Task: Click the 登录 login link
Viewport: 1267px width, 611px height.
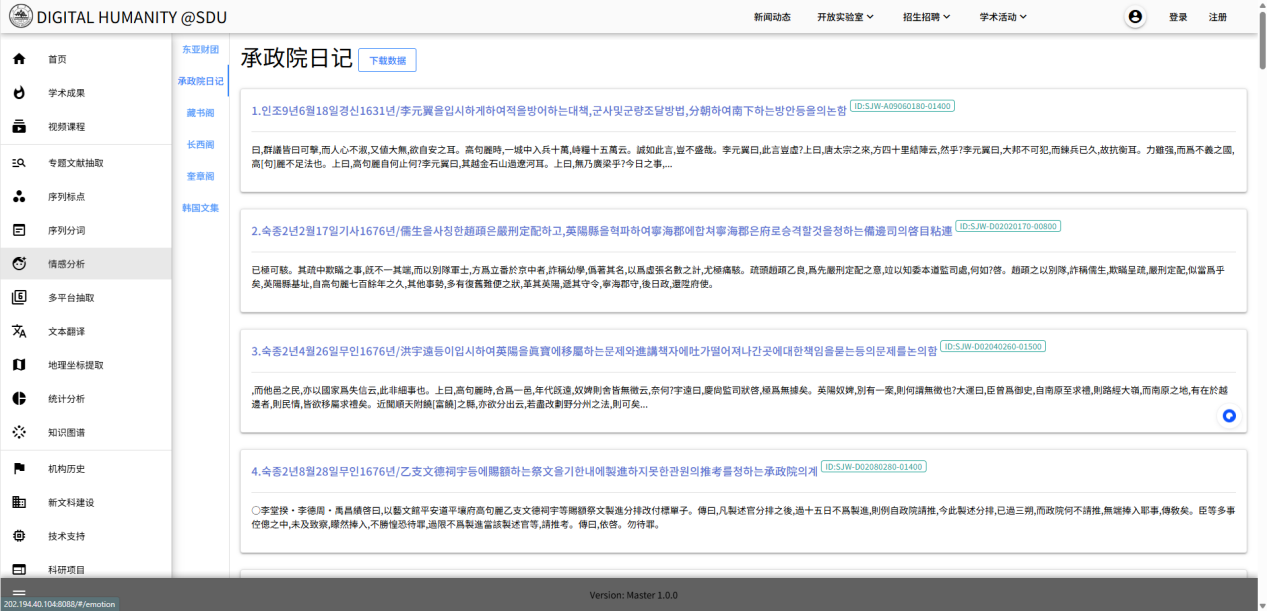Action: (1178, 17)
